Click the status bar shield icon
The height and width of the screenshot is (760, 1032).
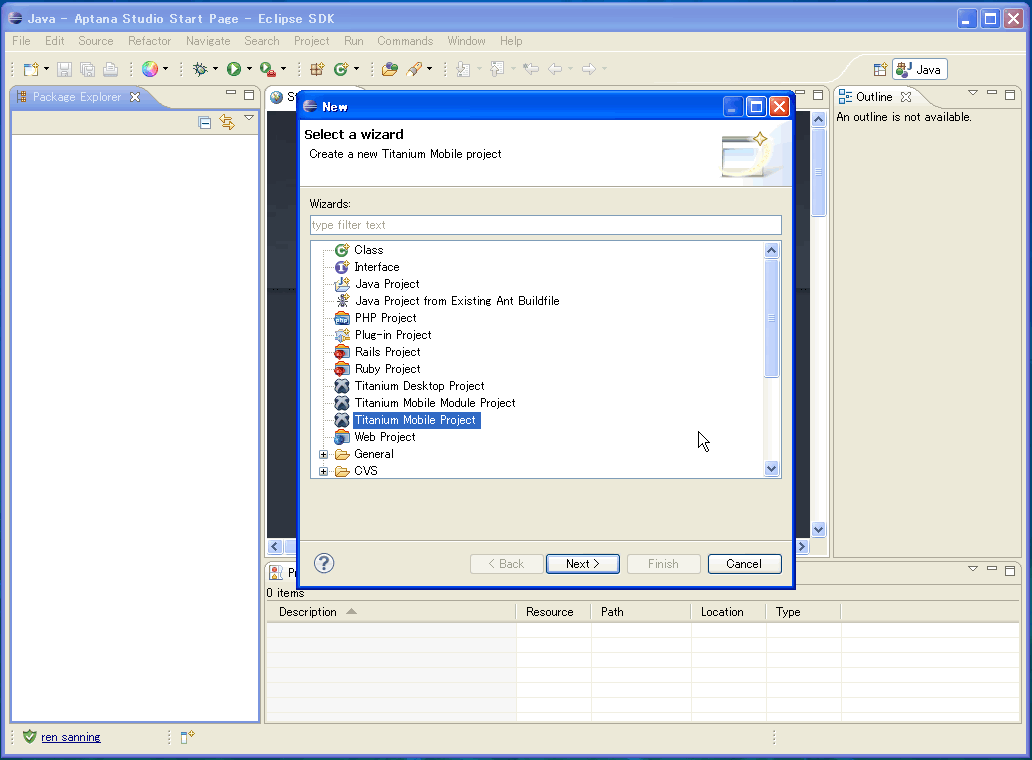(29, 737)
